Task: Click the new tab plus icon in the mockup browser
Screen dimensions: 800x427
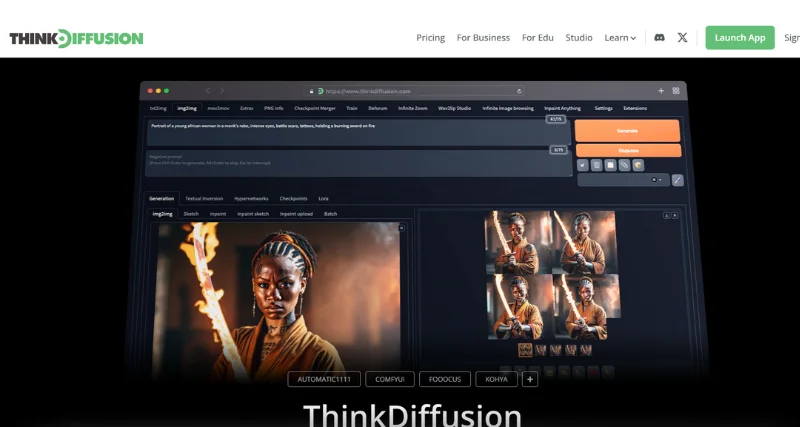Action: click(661, 91)
